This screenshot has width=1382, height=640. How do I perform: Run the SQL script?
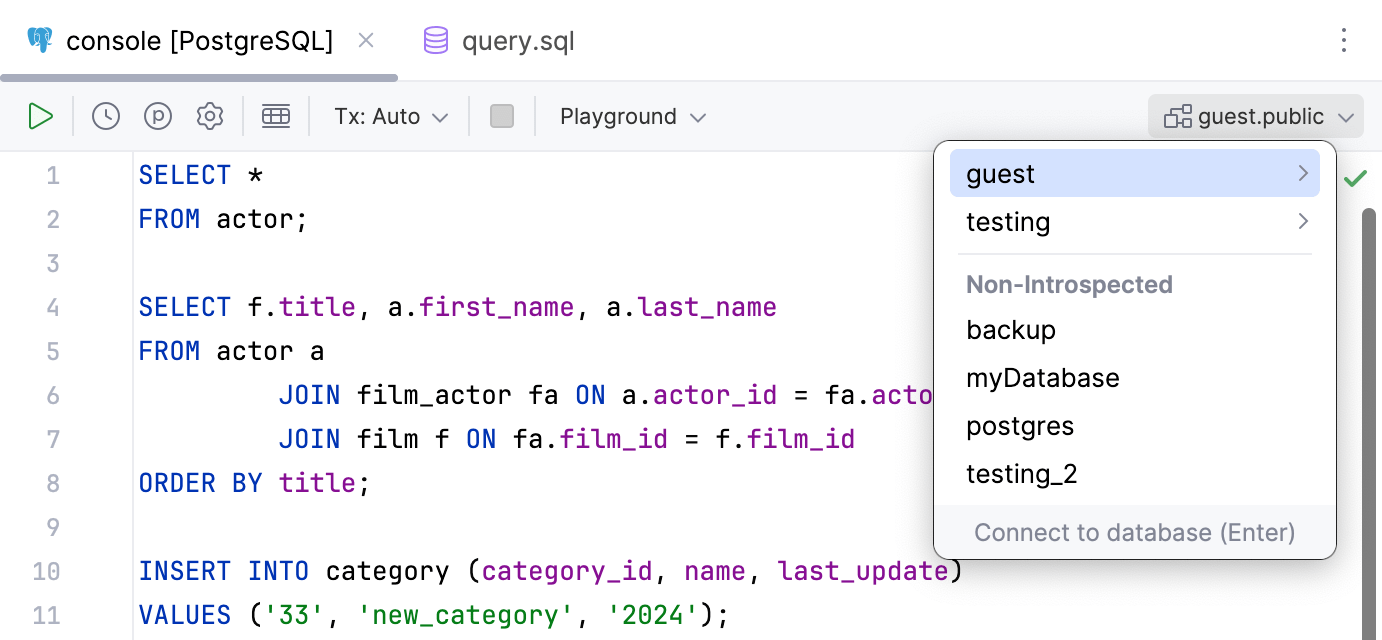click(41, 115)
